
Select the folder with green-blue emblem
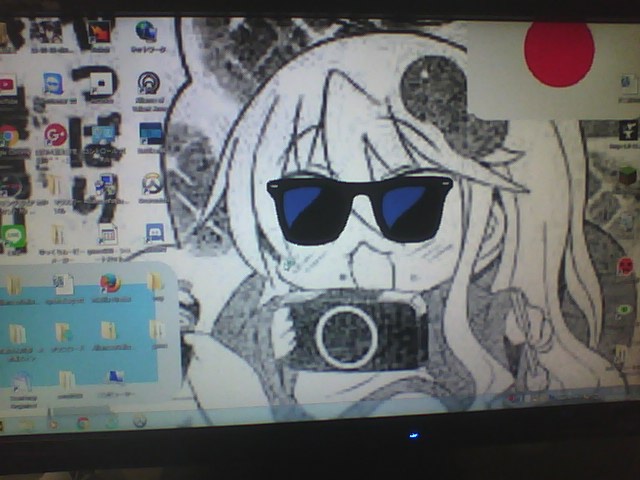63,333
